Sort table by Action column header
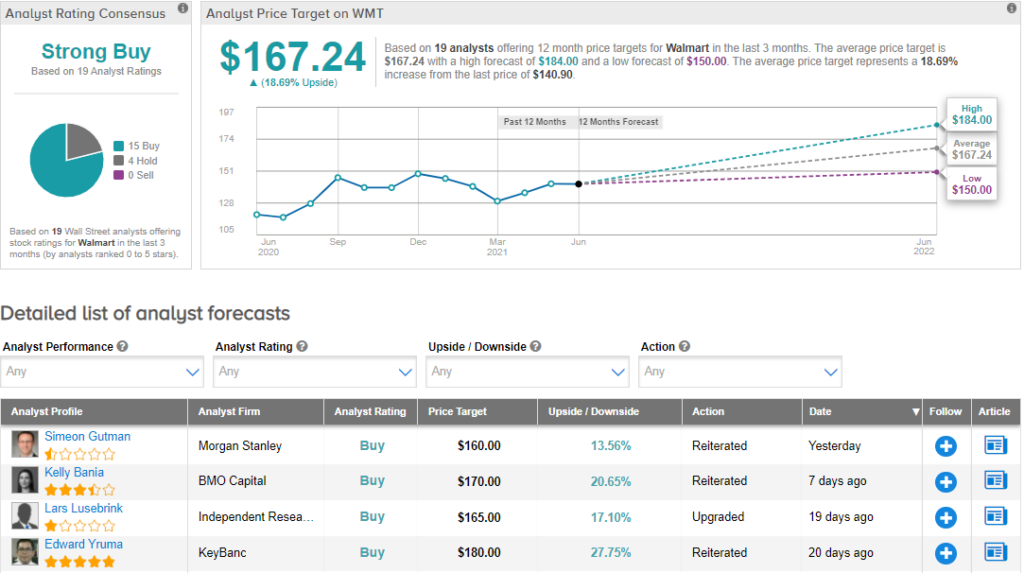1024x573 pixels. click(708, 412)
